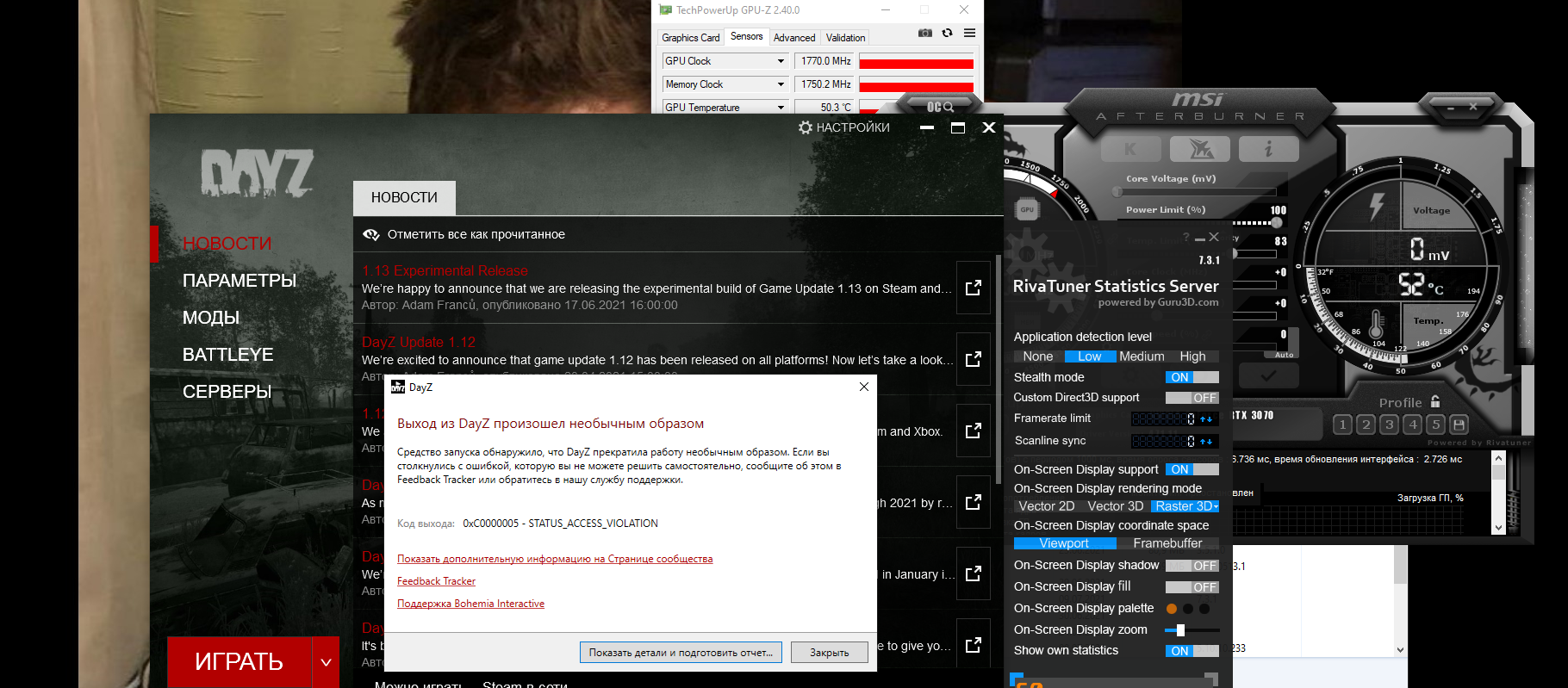Open external link for 1.13 Experimental Release

pyautogui.click(x=974, y=288)
